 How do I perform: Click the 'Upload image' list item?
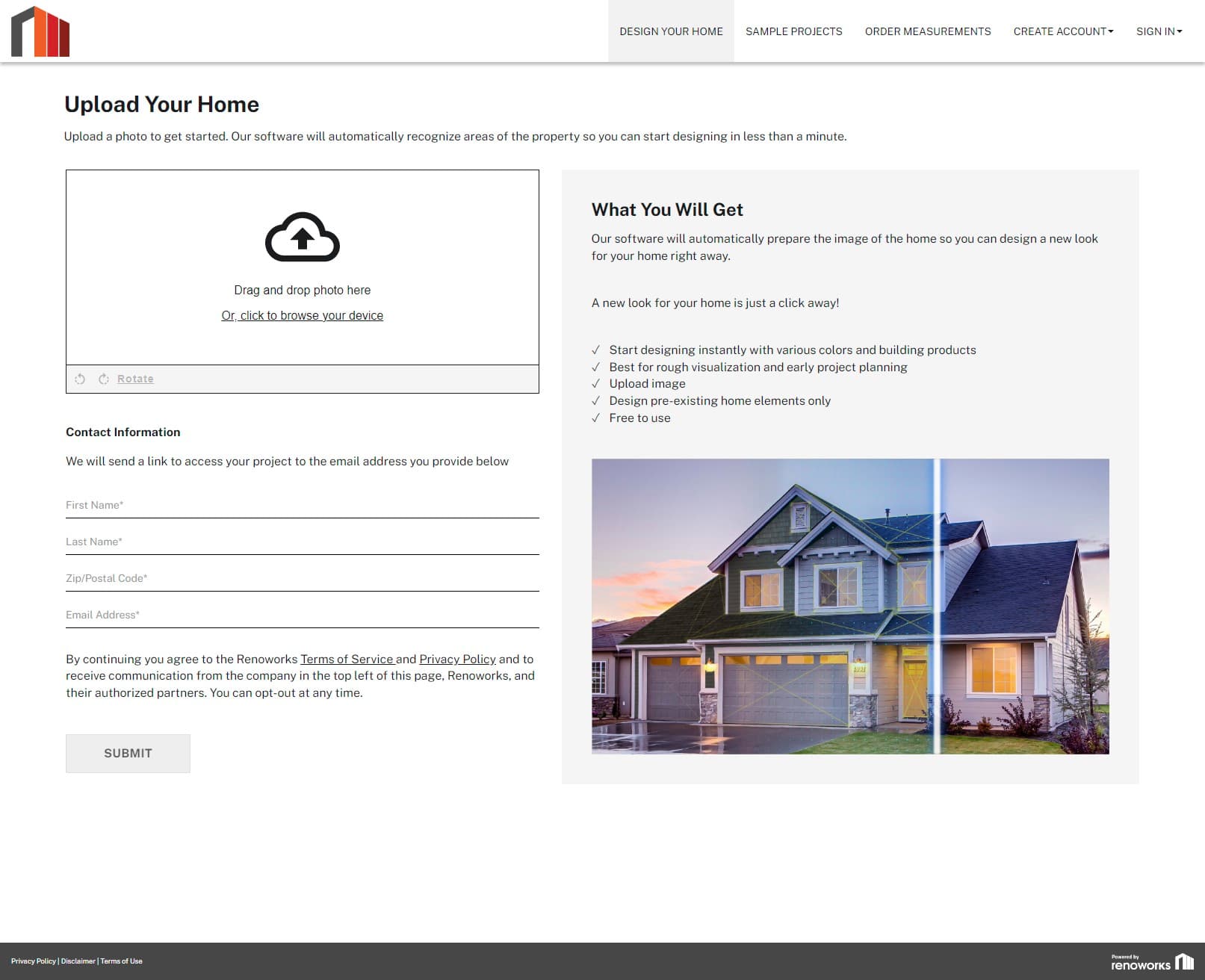click(647, 384)
